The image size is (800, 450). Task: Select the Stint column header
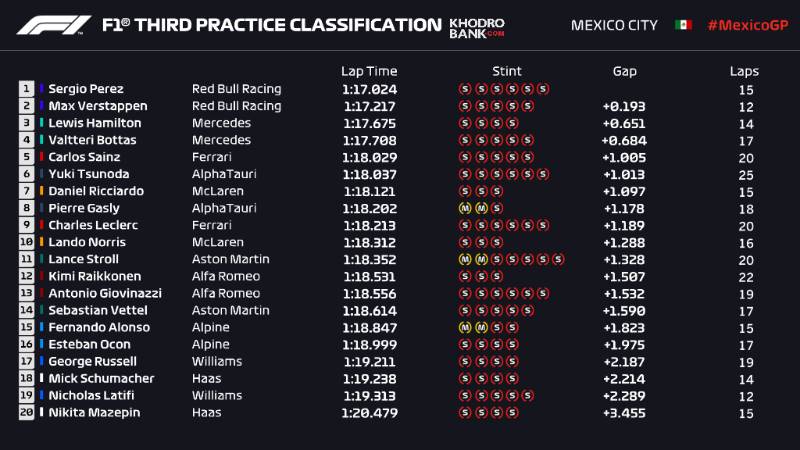tap(507, 71)
